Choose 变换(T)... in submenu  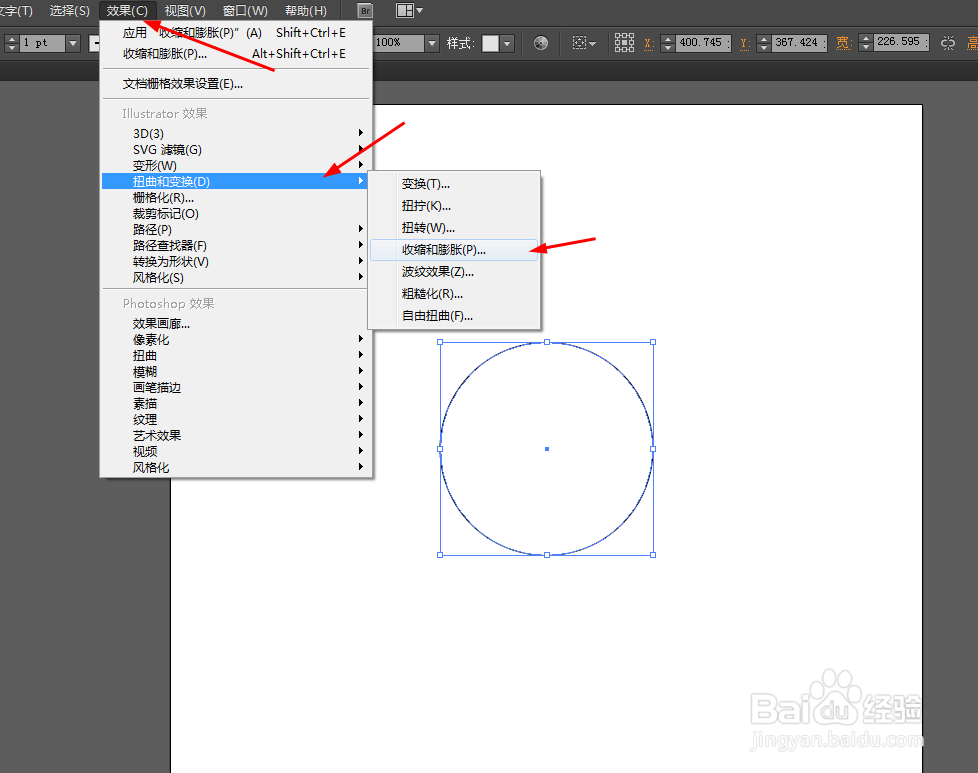pos(454,184)
